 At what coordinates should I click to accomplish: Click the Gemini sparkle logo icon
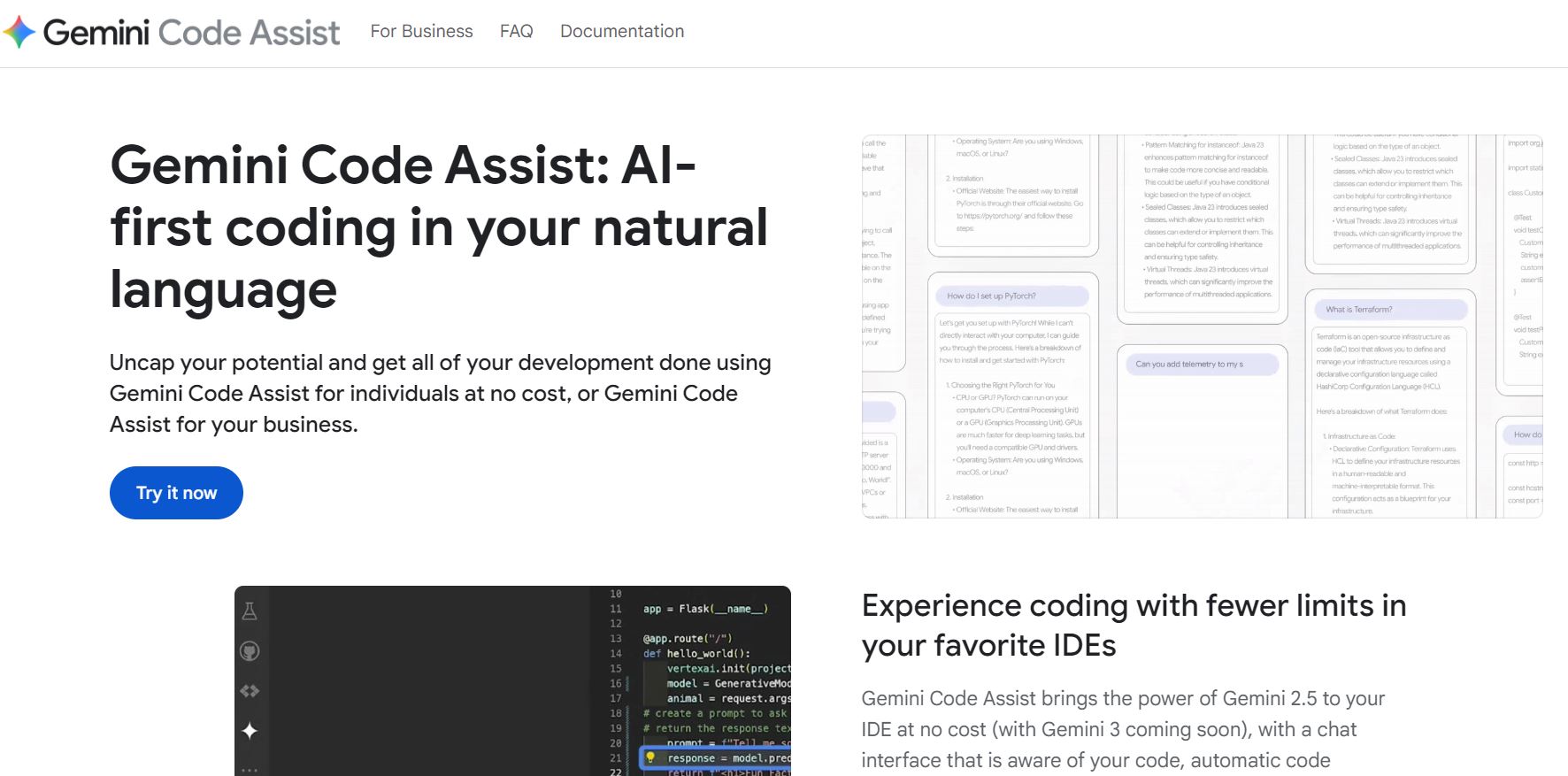click(x=19, y=33)
